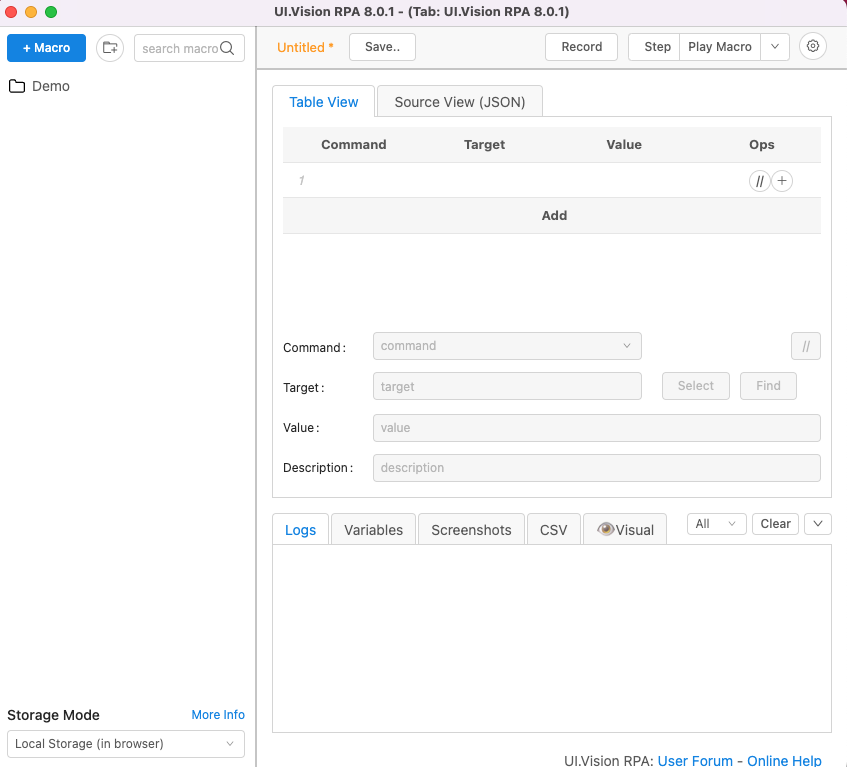The width and height of the screenshot is (847, 767).
Task: Expand the chevron next to Clear button
Action: (x=817, y=524)
